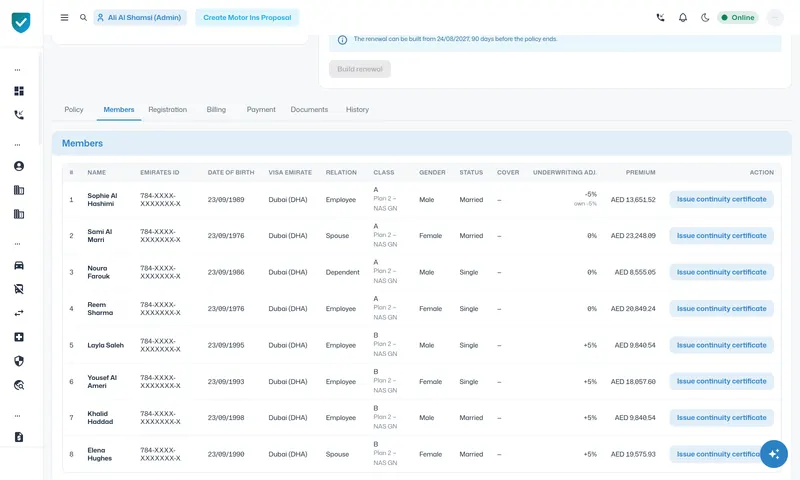The width and height of the screenshot is (800, 480).
Task: Click the Build renewal button
Action: (360, 69)
